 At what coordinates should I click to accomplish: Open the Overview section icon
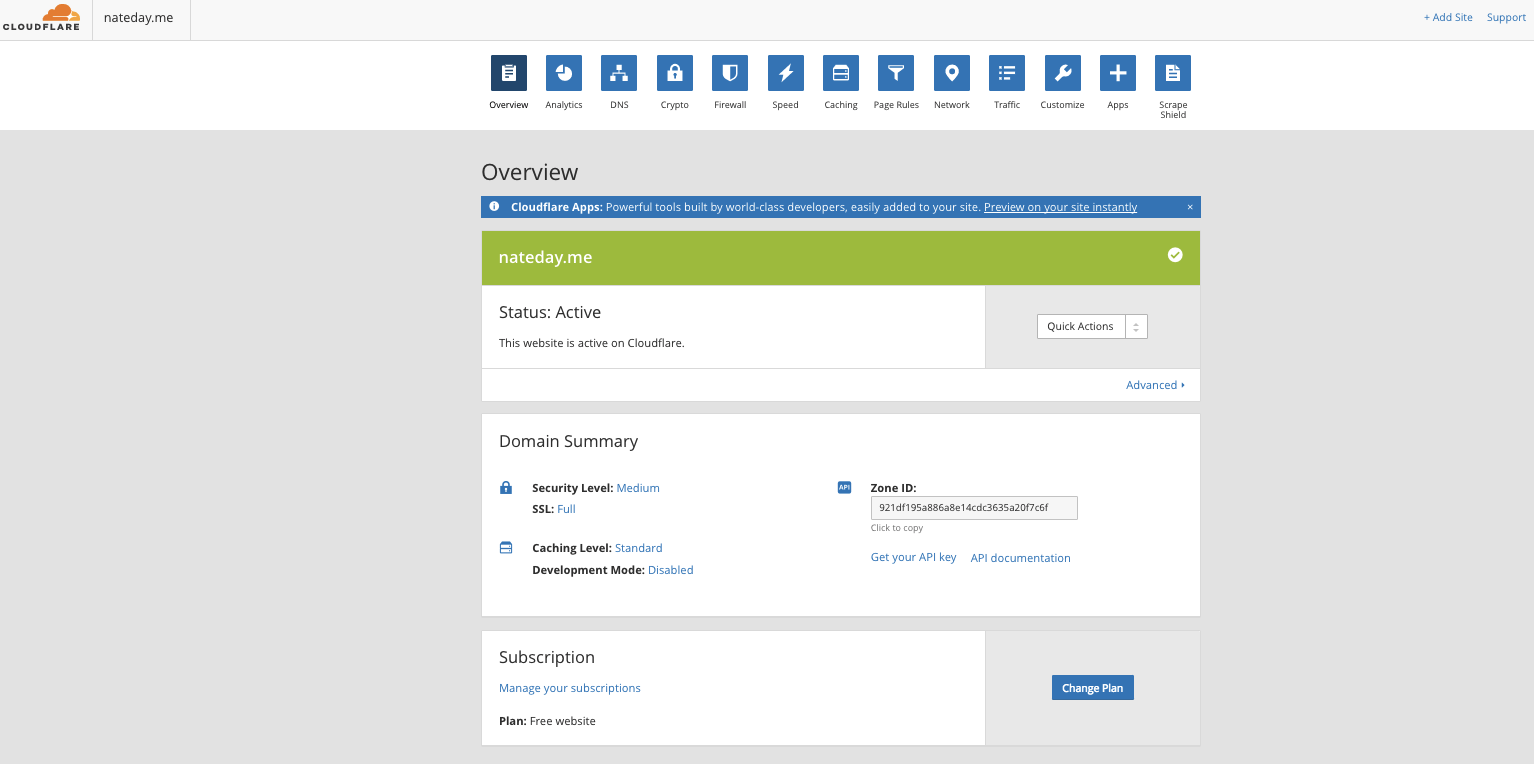coord(509,73)
